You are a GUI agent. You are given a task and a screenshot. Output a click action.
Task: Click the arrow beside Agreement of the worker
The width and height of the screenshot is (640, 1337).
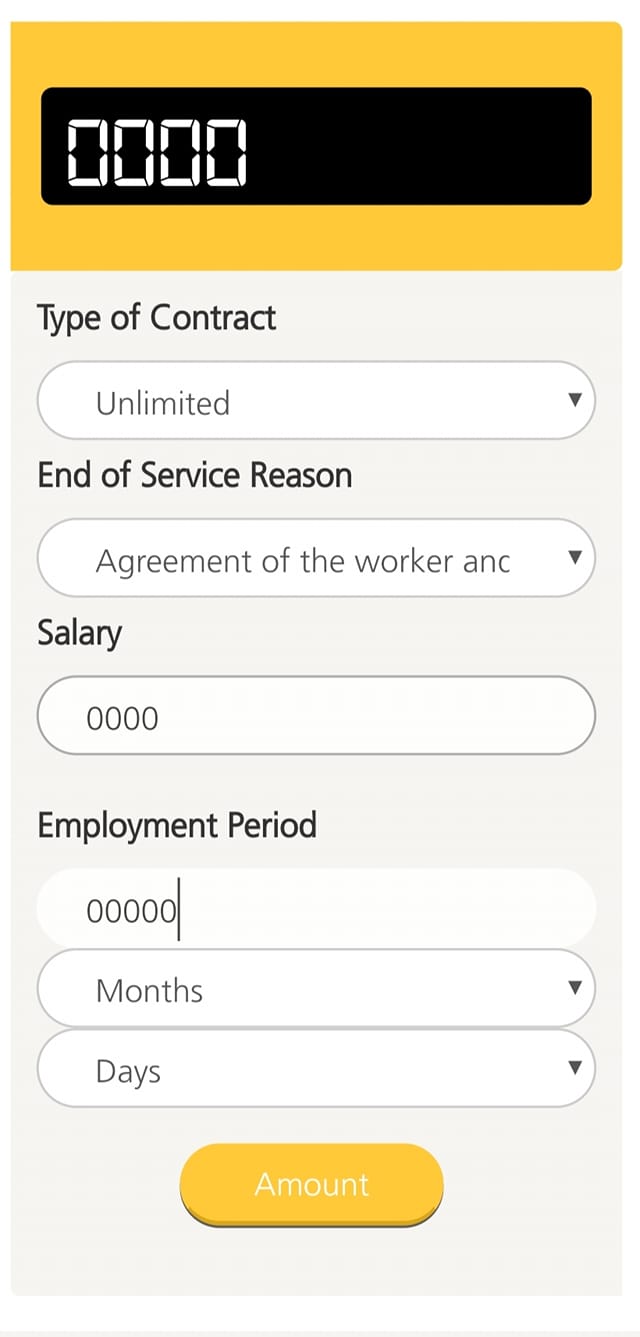(x=574, y=557)
